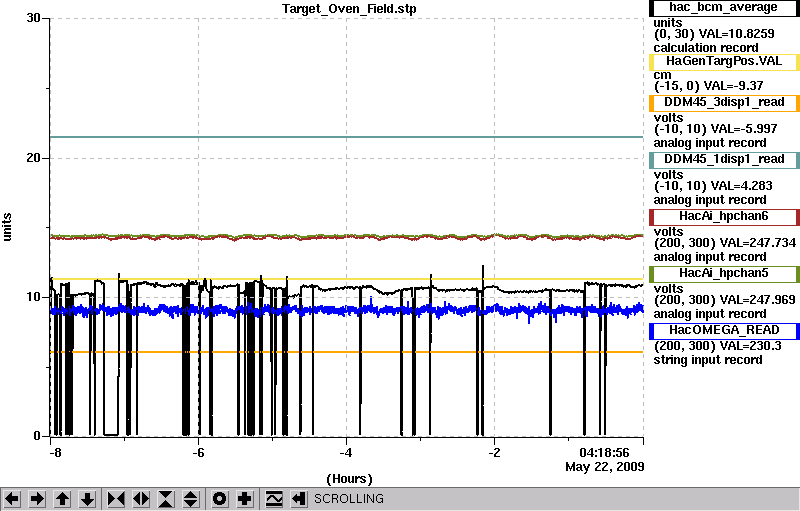This screenshot has width=800, height=511.
Task: Click the circle auto-scale toolbar icon
Action: point(219,499)
